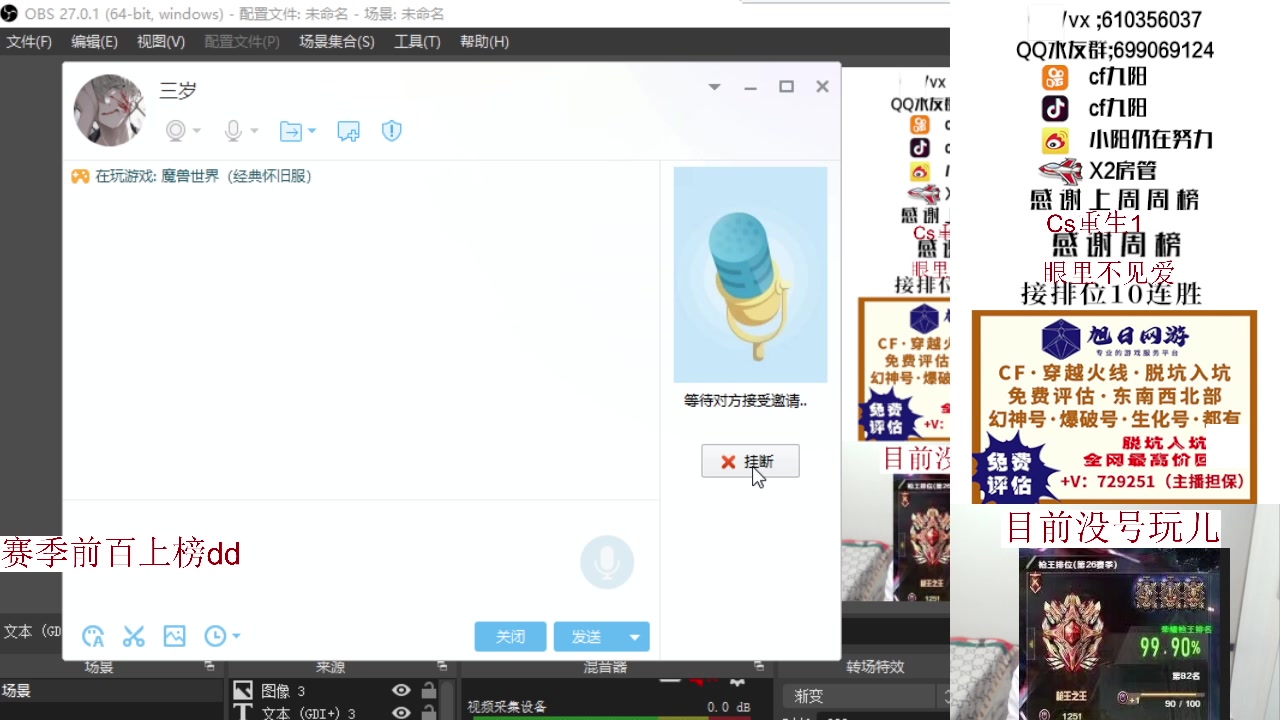Select the scissors screenshot tool
Screen dimensions: 1280x720
pos(134,636)
